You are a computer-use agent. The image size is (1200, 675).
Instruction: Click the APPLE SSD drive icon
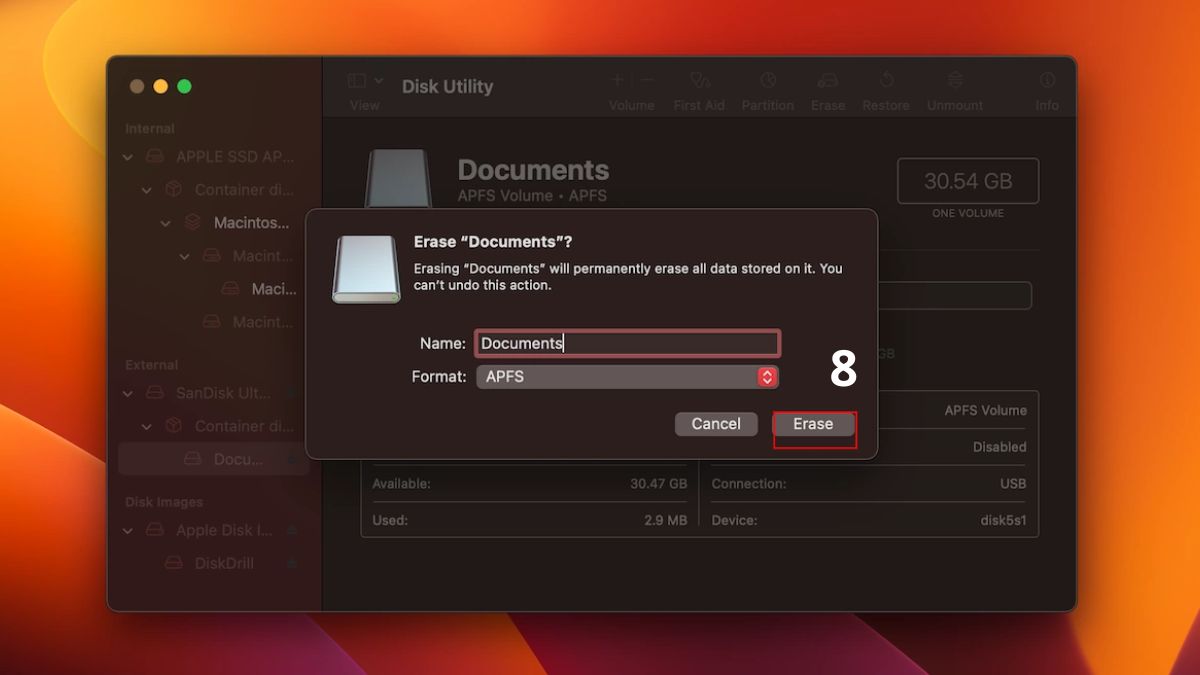(155, 157)
